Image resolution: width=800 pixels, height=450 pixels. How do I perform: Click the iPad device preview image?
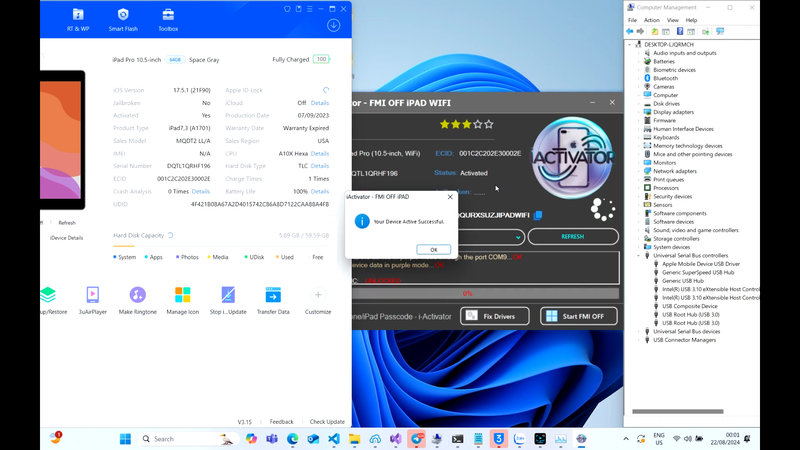[62, 140]
